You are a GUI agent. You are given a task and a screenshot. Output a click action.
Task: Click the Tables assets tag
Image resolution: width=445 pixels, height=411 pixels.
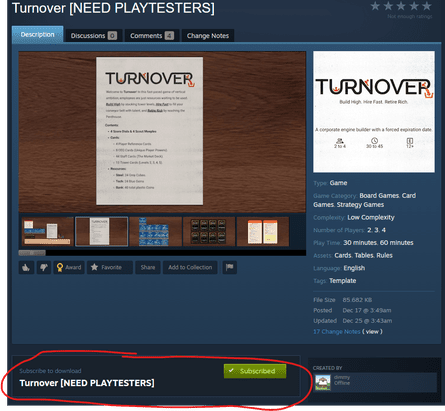point(364,255)
